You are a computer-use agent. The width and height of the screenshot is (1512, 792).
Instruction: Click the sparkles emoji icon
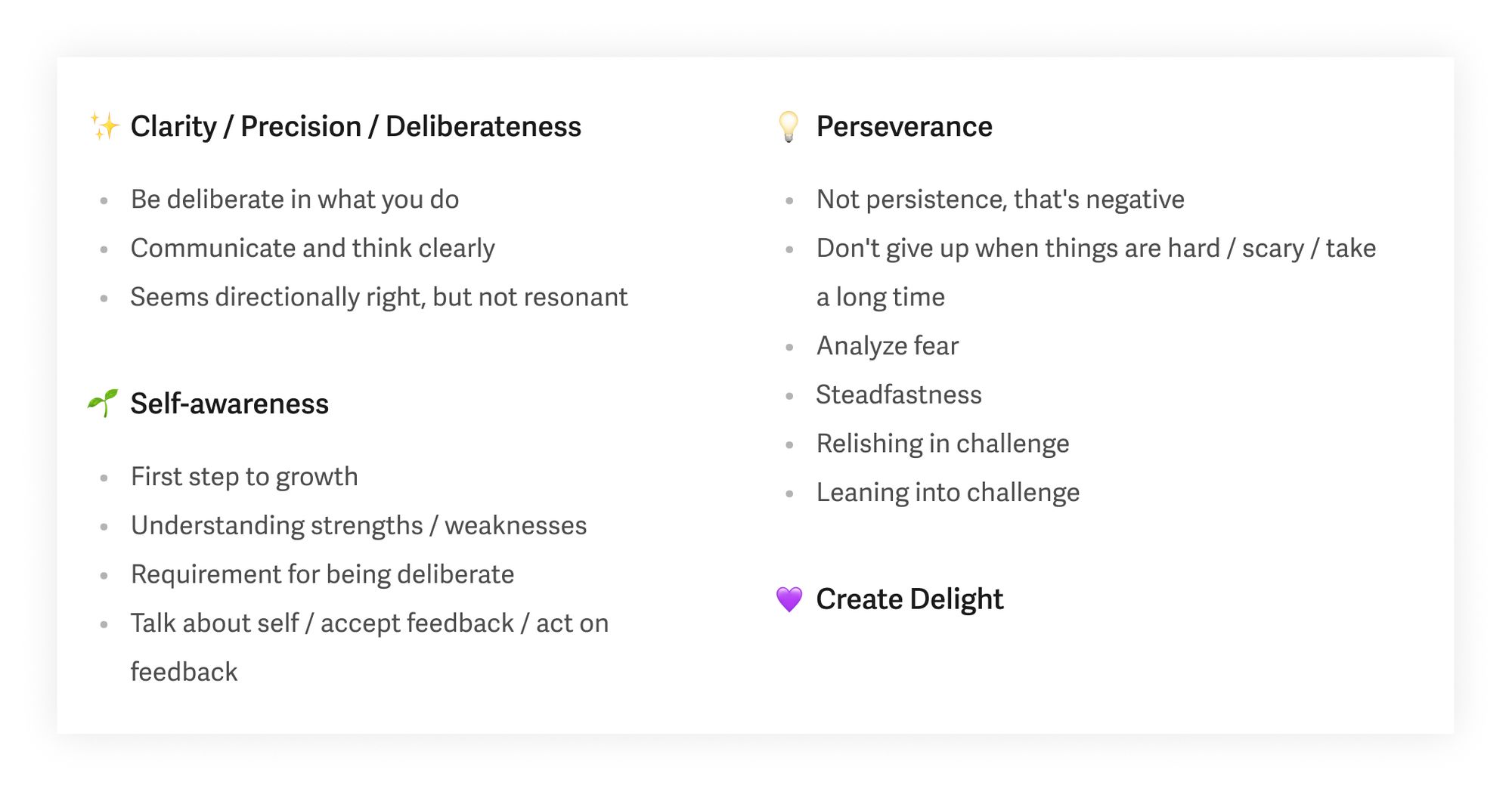104,126
